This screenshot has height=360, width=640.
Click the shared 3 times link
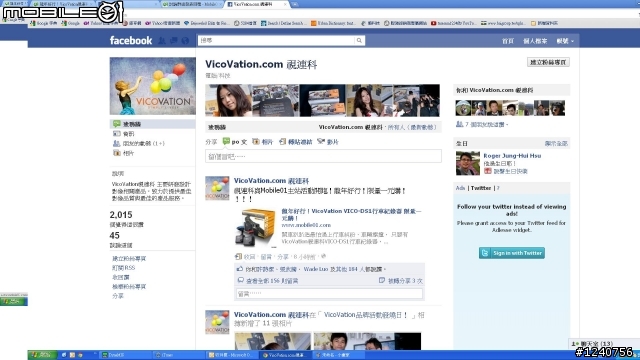(405, 281)
